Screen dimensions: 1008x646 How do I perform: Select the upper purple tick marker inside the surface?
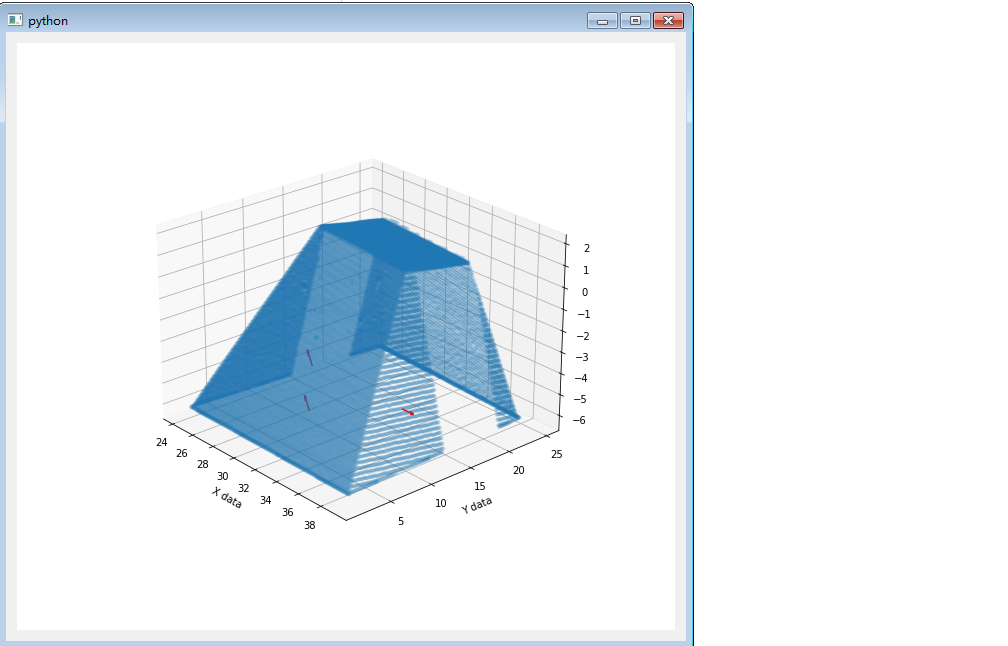click(311, 357)
